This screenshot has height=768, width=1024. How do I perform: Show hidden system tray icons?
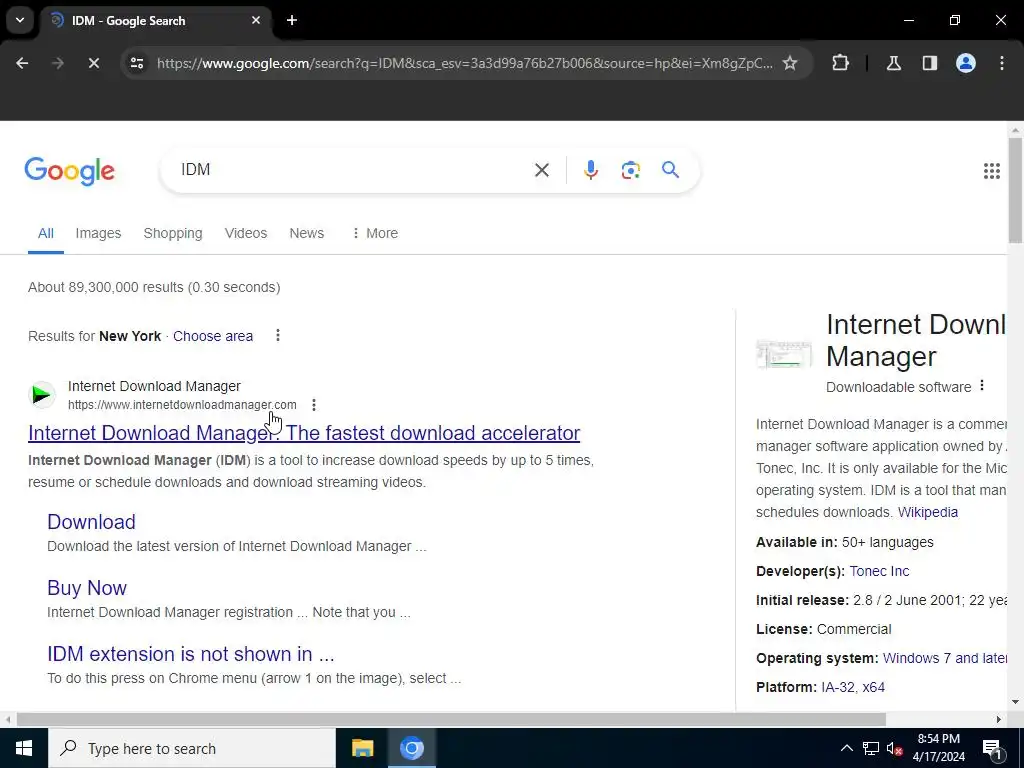(846, 748)
